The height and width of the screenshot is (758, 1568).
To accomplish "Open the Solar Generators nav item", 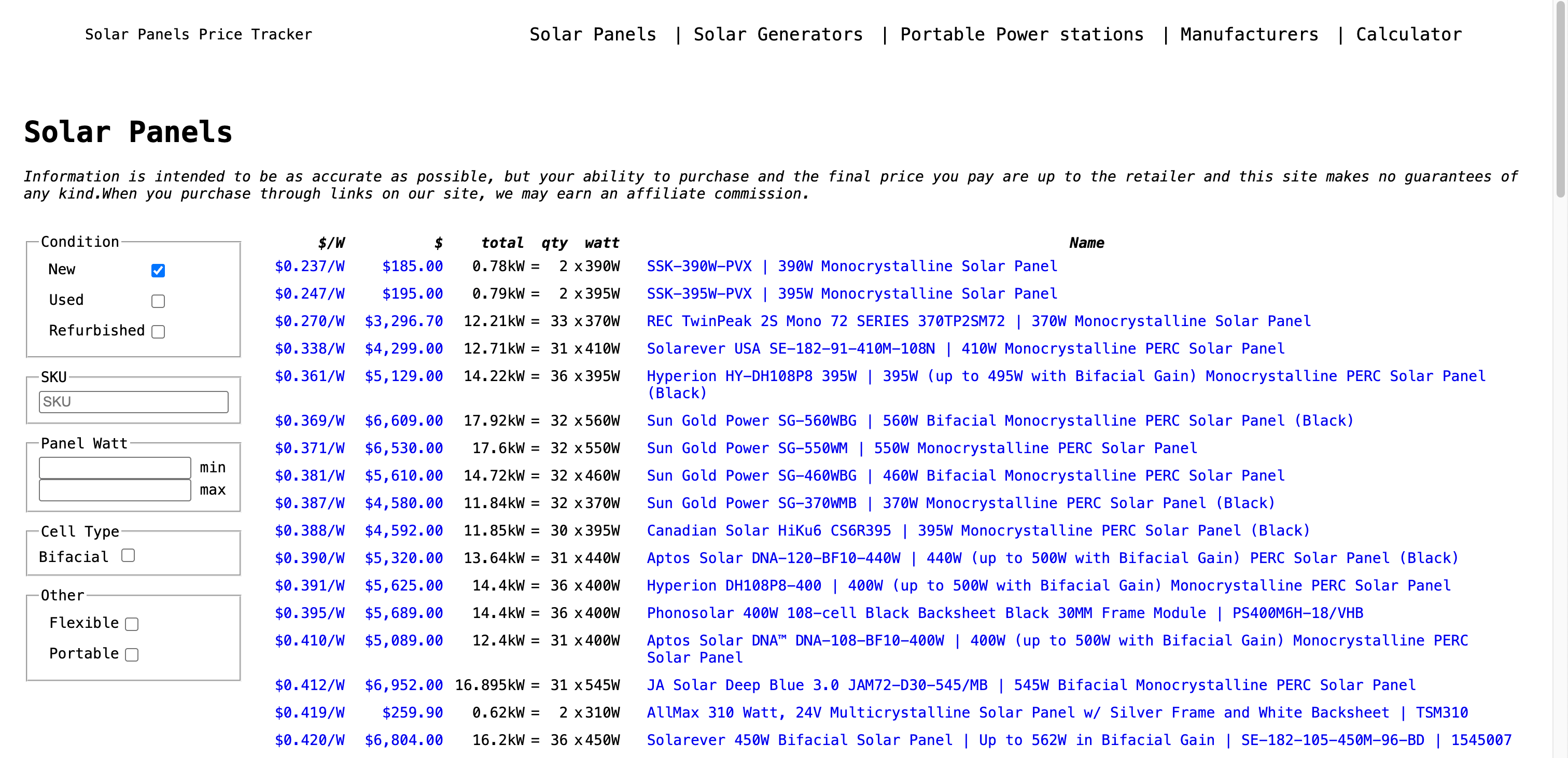I will click(x=778, y=35).
